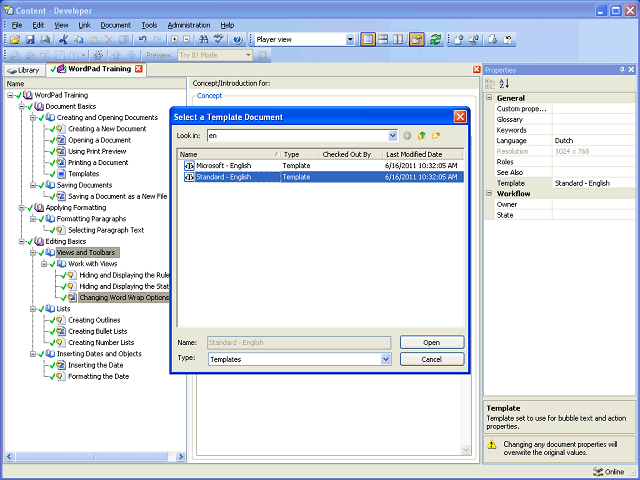The height and width of the screenshot is (480, 640).
Task: Open the Document menu
Action: pos(116,25)
